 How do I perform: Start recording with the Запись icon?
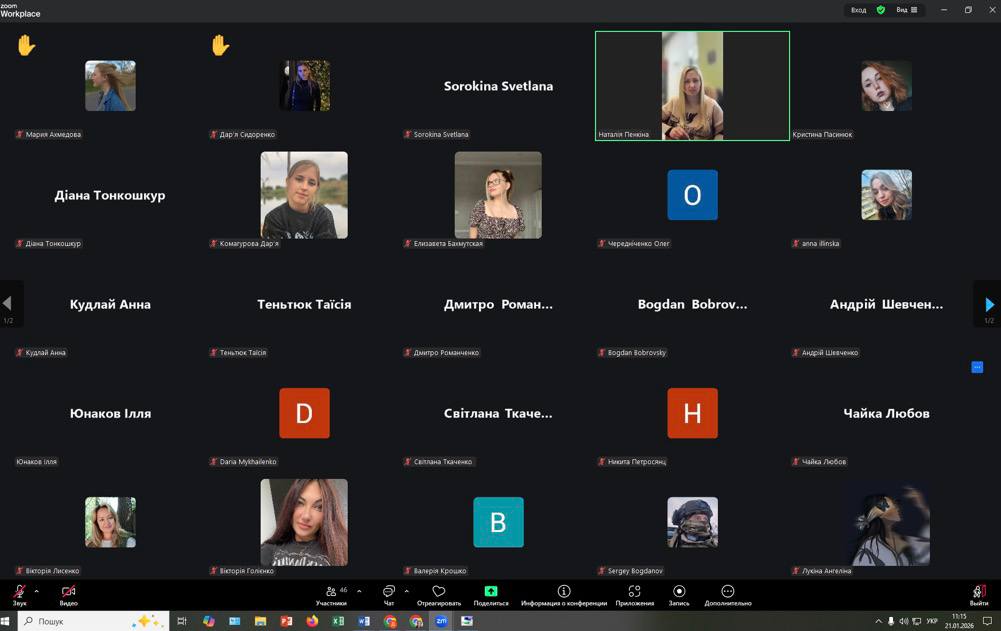tap(679, 592)
